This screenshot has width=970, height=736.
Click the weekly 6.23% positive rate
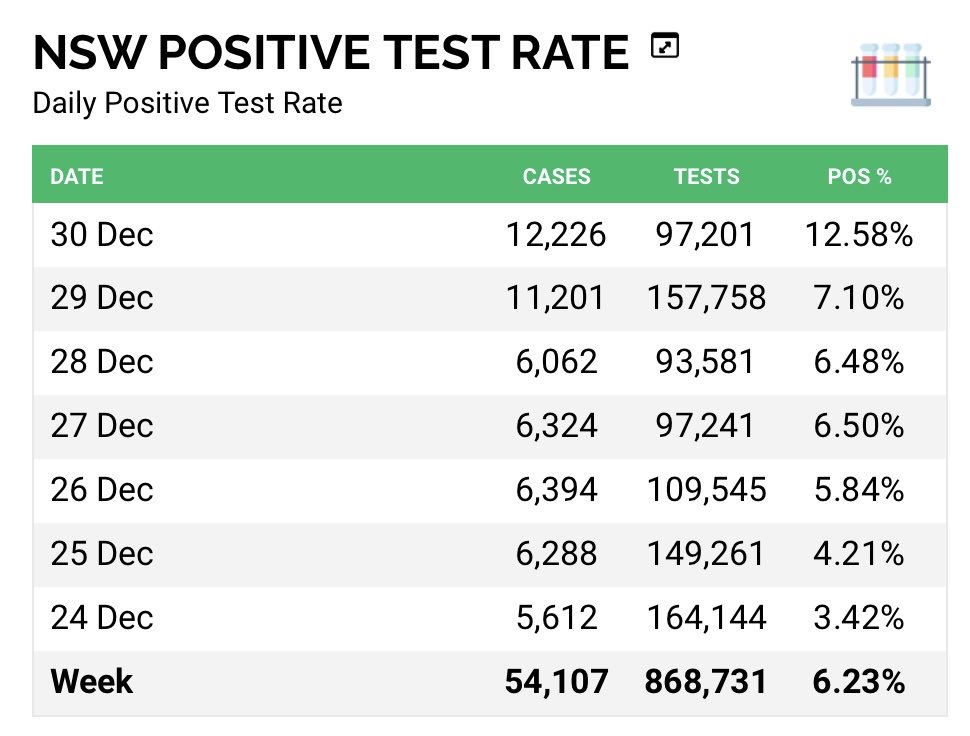tap(859, 682)
